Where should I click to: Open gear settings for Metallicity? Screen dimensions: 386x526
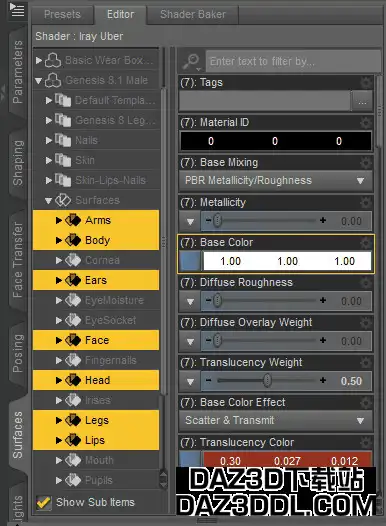[366, 202]
